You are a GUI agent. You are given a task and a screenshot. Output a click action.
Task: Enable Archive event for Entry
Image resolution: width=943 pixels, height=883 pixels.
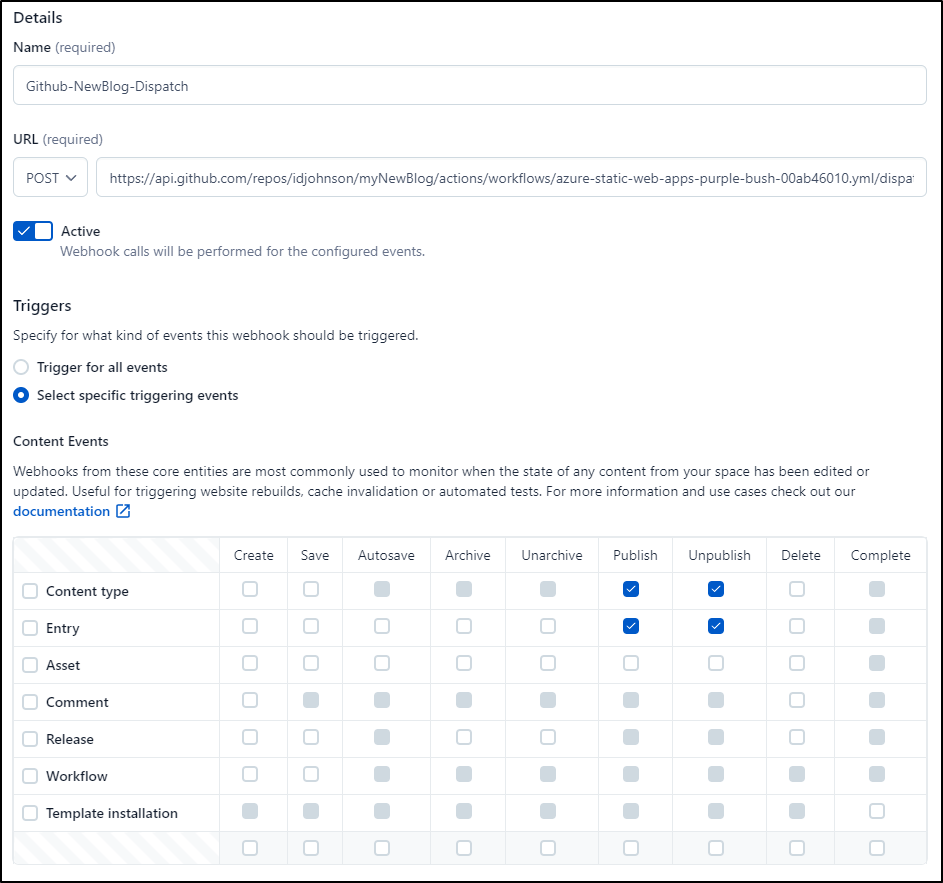click(464, 626)
